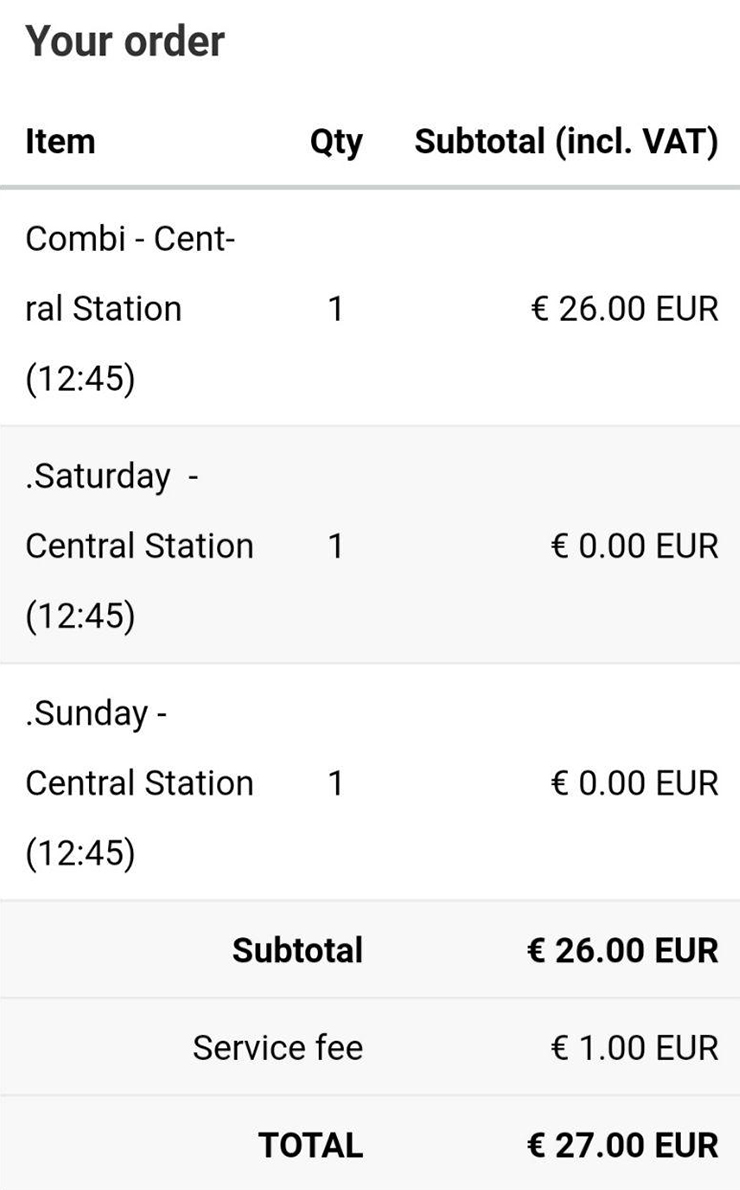This screenshot has height=1190, width=740.
Task: Click the Subtotal (incl. VAT) header
Action: pyautogui.click(x=566, y=142)
